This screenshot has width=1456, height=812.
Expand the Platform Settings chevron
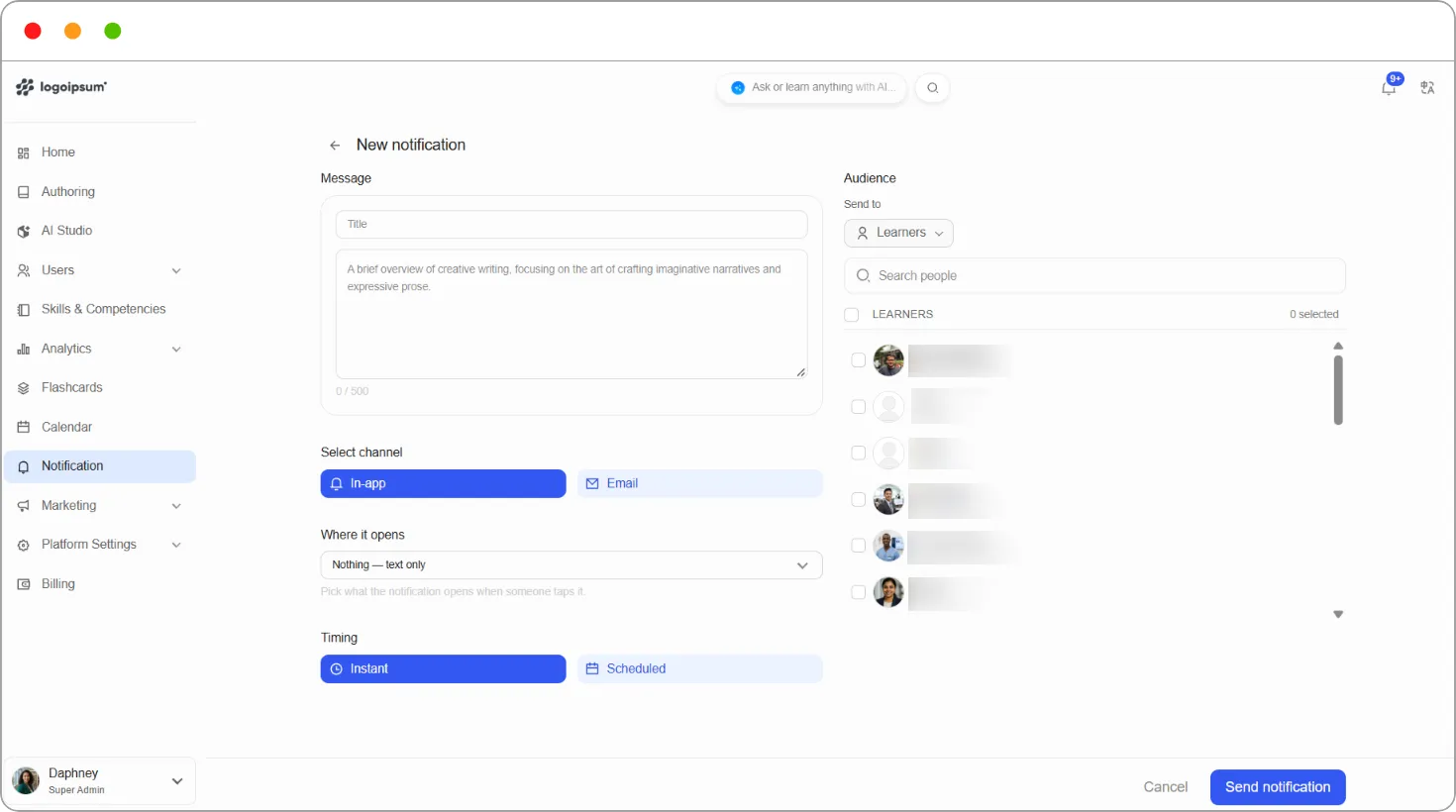[x=176, y=546]
